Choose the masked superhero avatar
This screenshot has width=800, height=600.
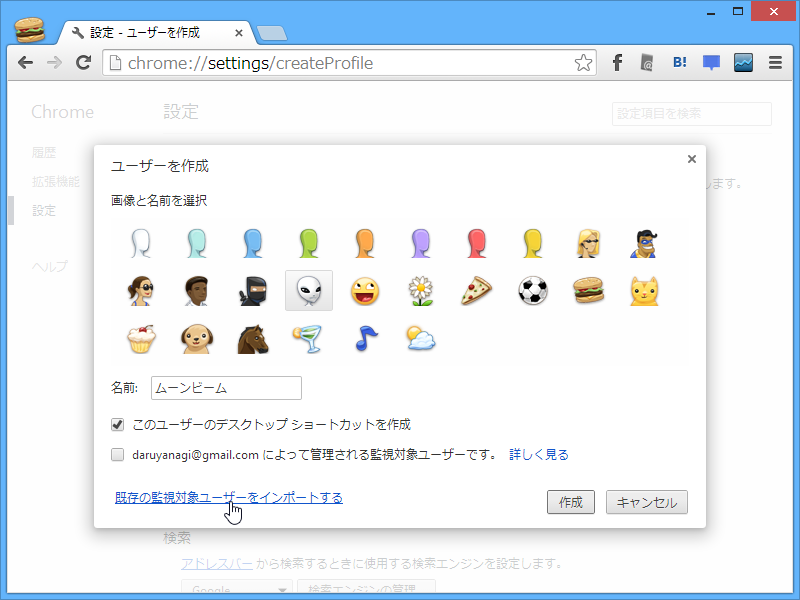click(x=644, y=243)
